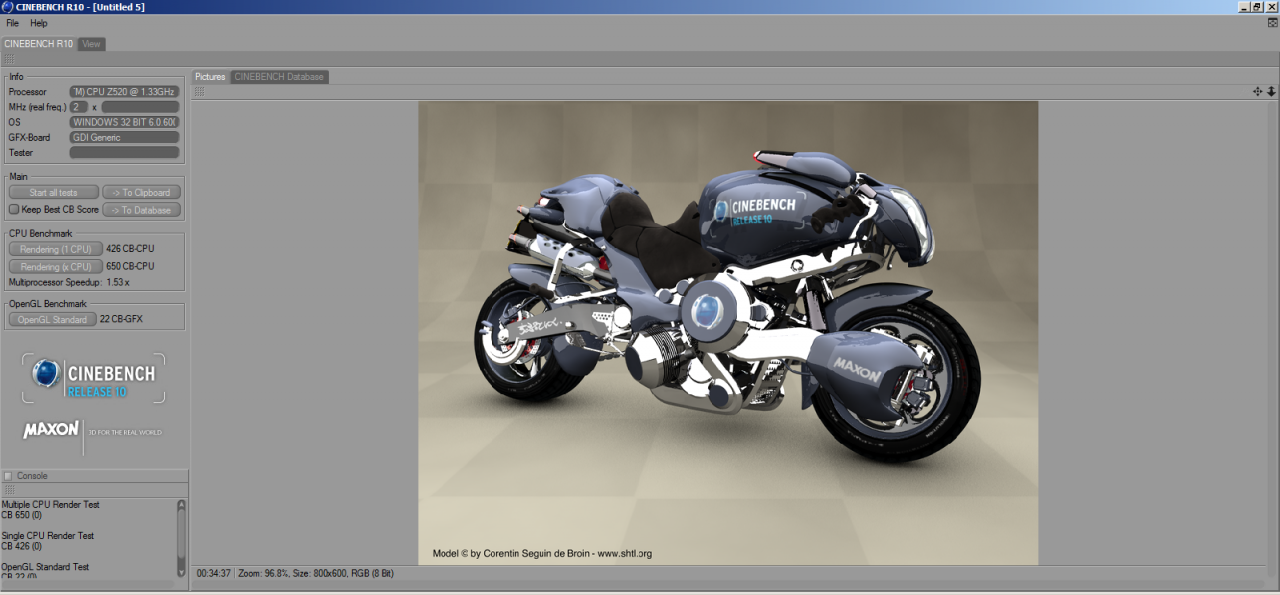Click the down arrow zoom icon in the picture view
Screen dimensions: 1280x595
coord(1271,91)
